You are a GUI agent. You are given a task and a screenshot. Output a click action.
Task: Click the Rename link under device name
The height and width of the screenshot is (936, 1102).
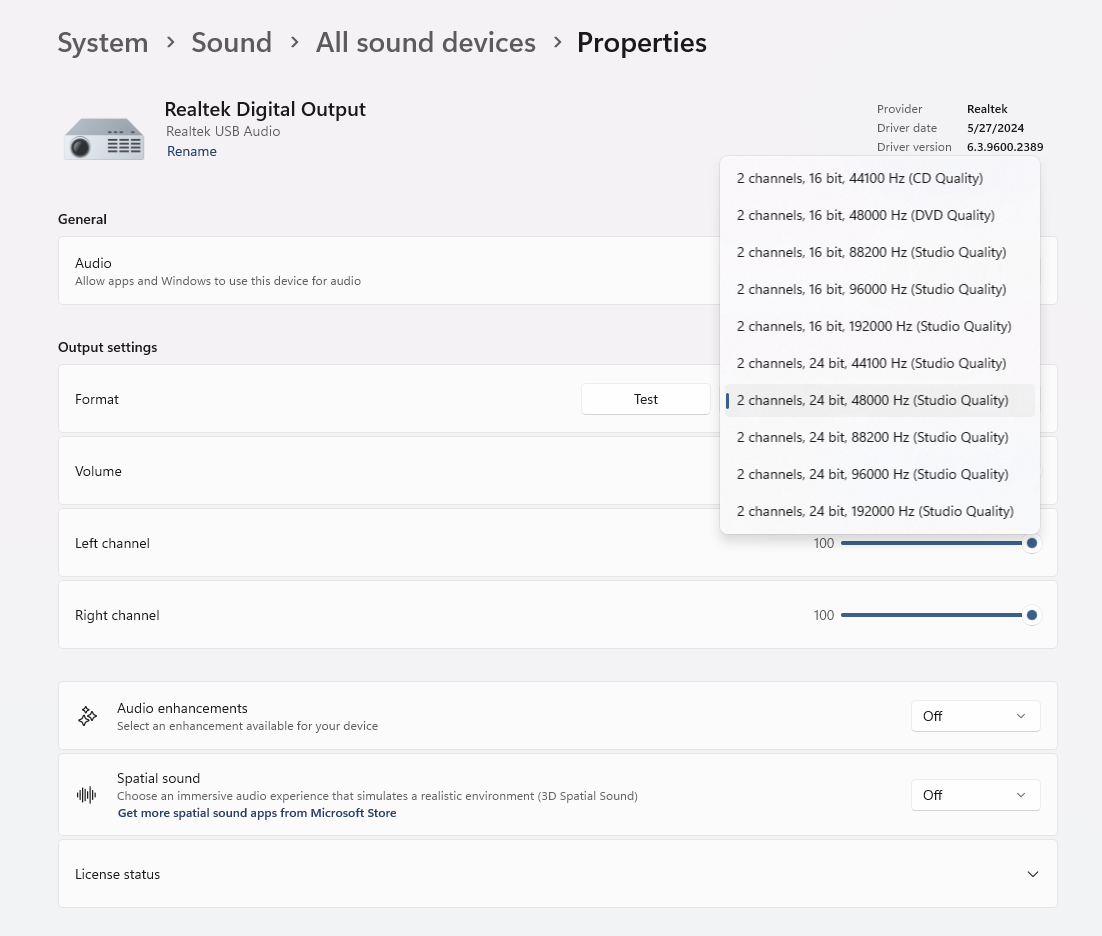pos(191,152)
